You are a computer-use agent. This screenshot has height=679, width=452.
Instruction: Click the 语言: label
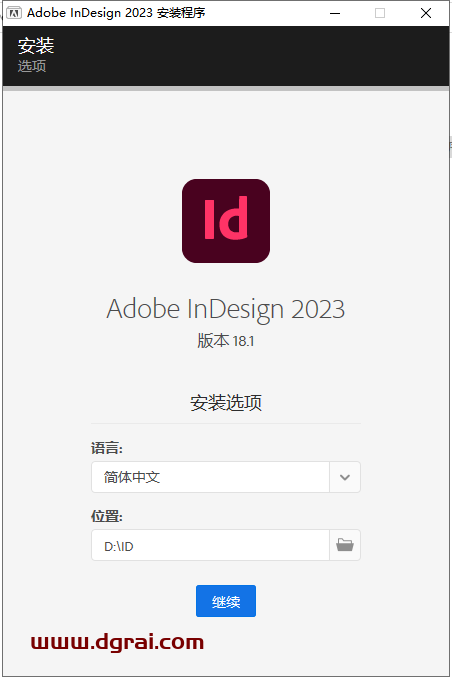coord(107,448)
